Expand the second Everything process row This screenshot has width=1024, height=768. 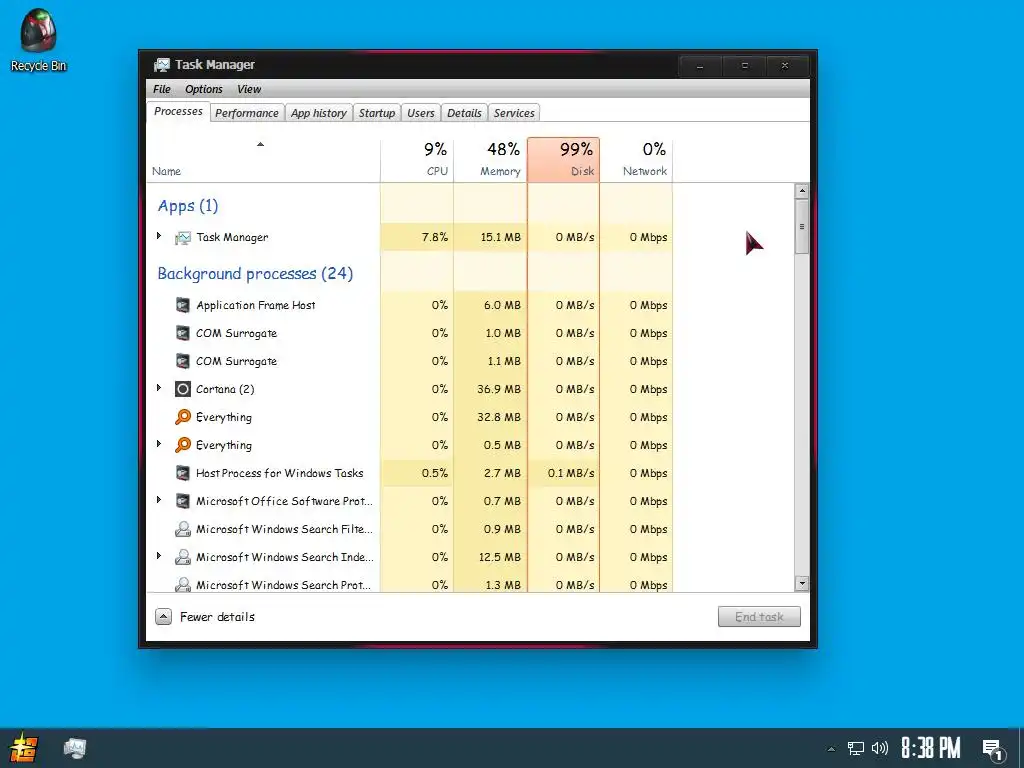(159, 445)
